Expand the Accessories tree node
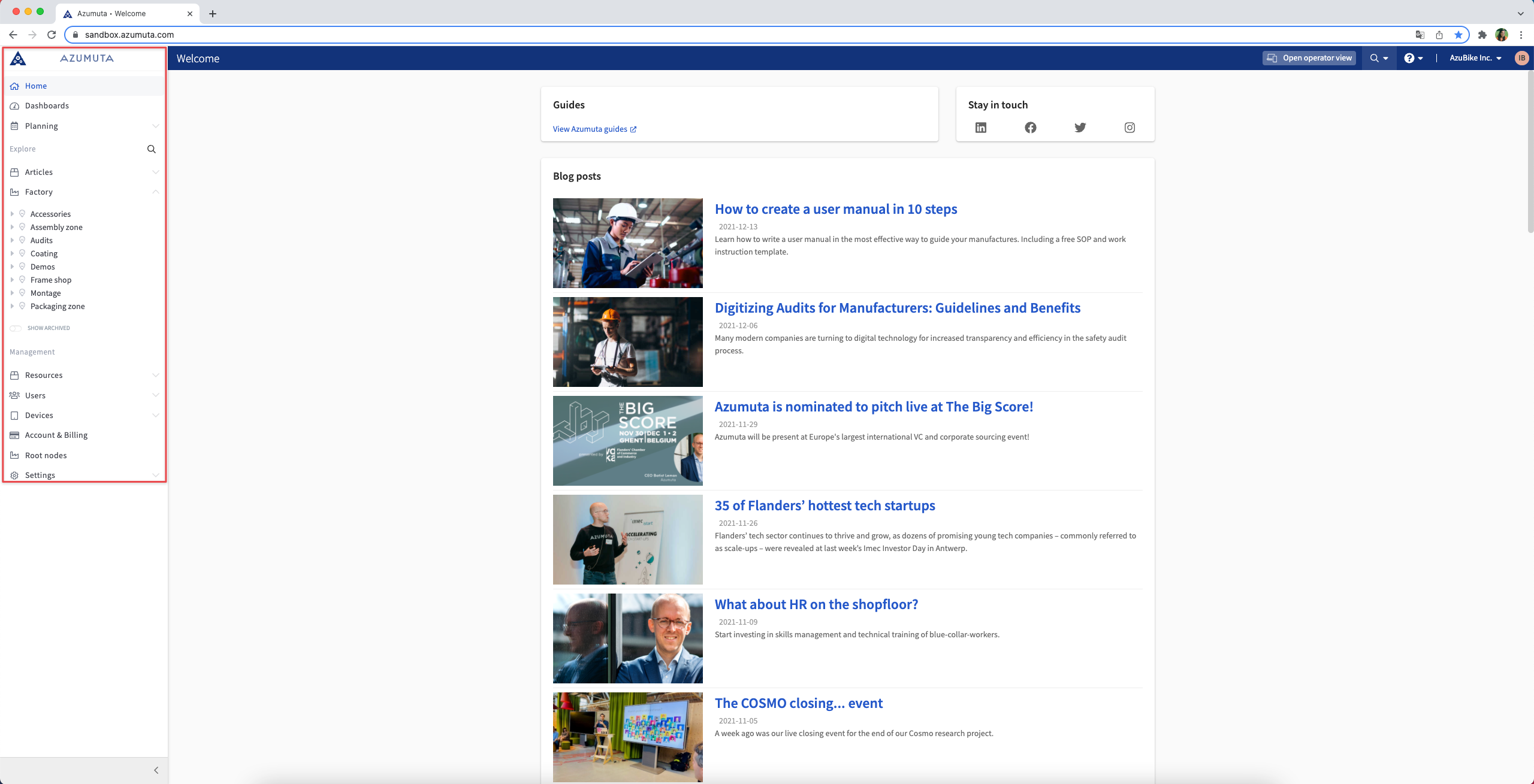 pos(12,214)
